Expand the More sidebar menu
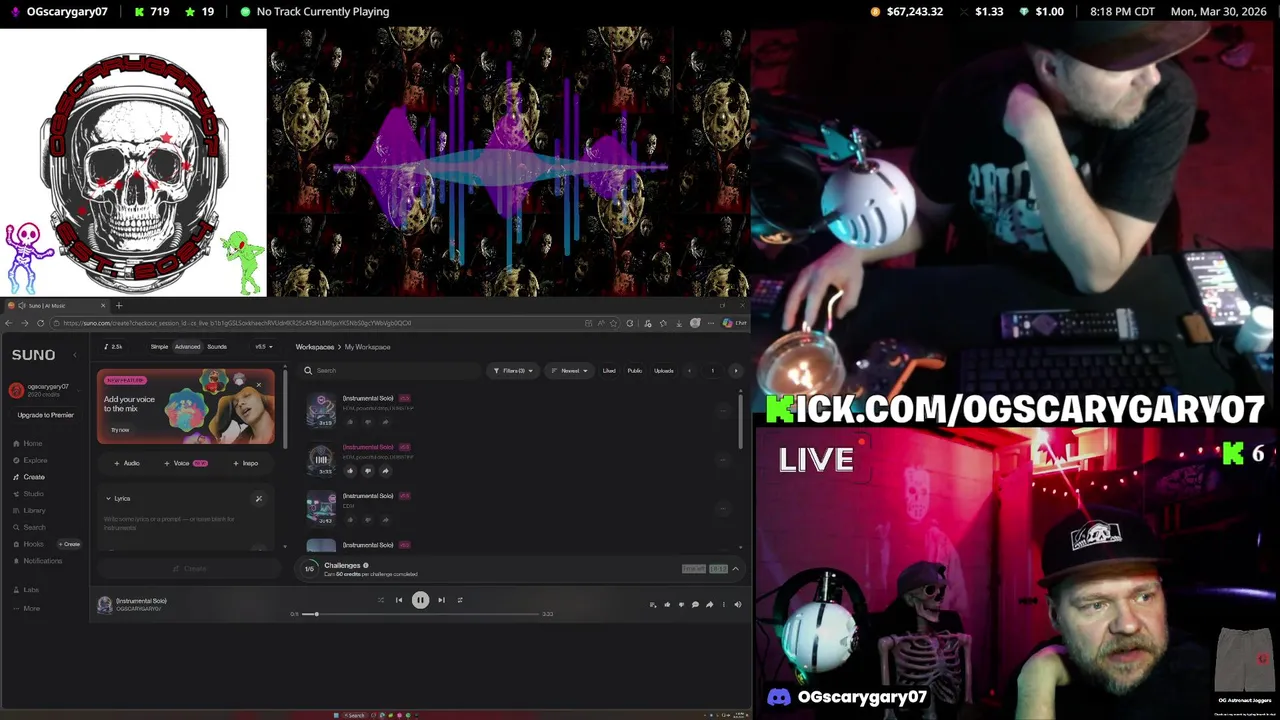 click(26, 608)
